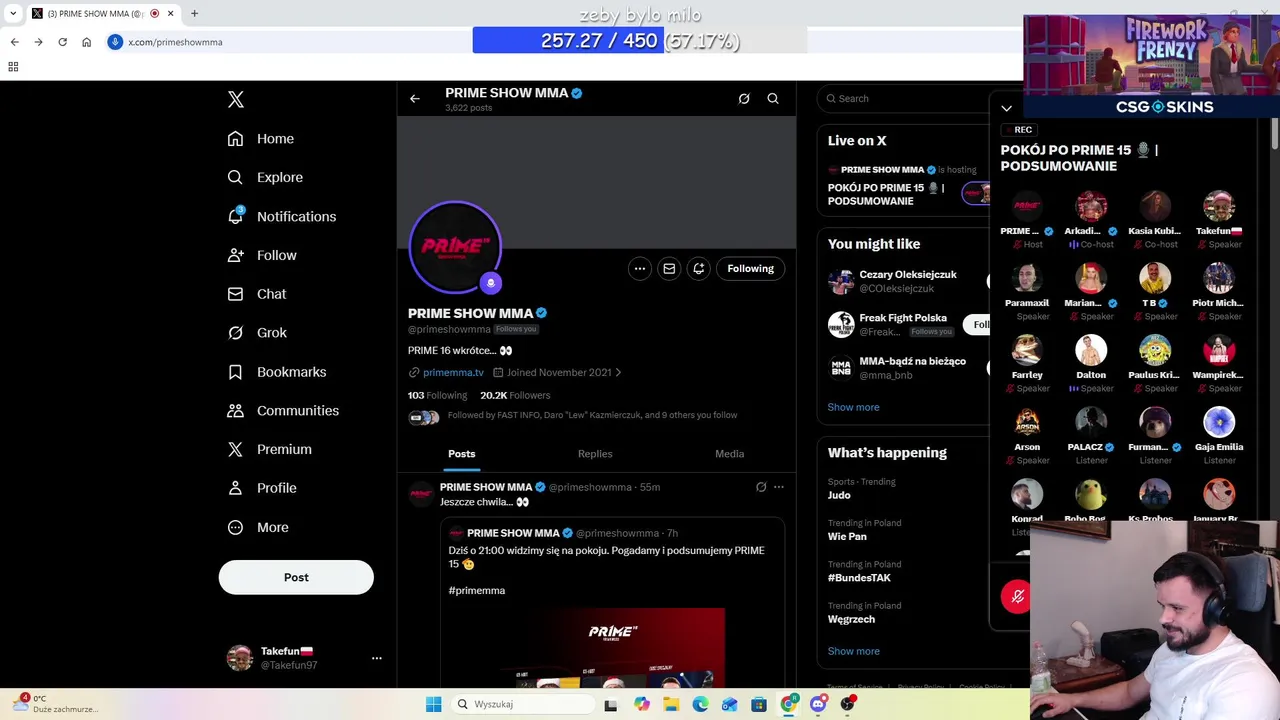
Task: Open the browser tab list dropdown
Action: click(13, 14)
